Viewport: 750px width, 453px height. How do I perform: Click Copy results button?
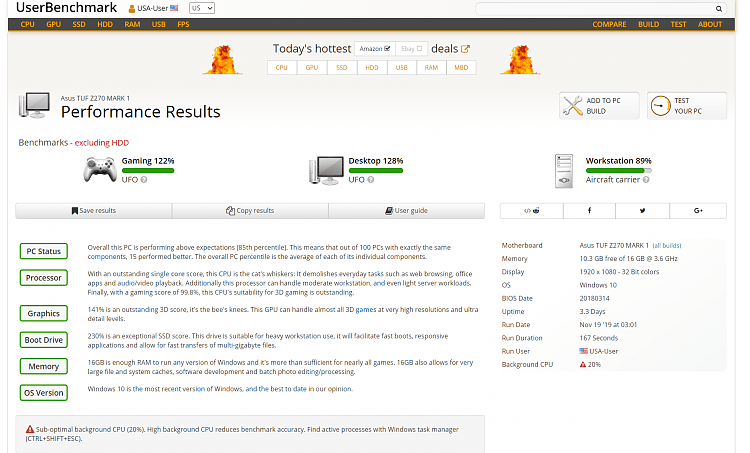pos(250,211)
